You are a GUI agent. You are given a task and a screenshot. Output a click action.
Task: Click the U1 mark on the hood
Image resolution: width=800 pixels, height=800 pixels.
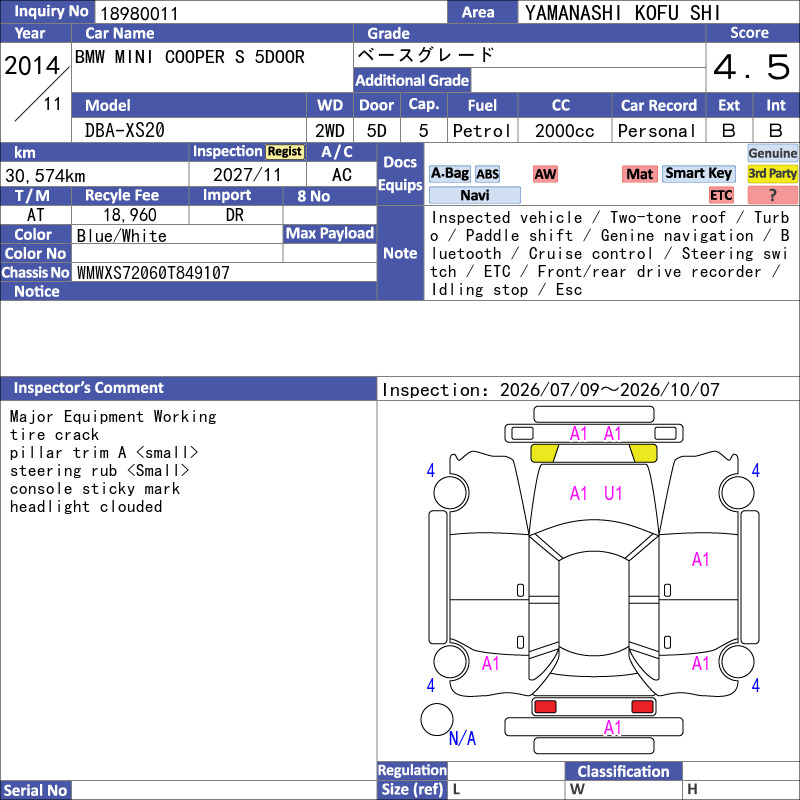(613, 493)
